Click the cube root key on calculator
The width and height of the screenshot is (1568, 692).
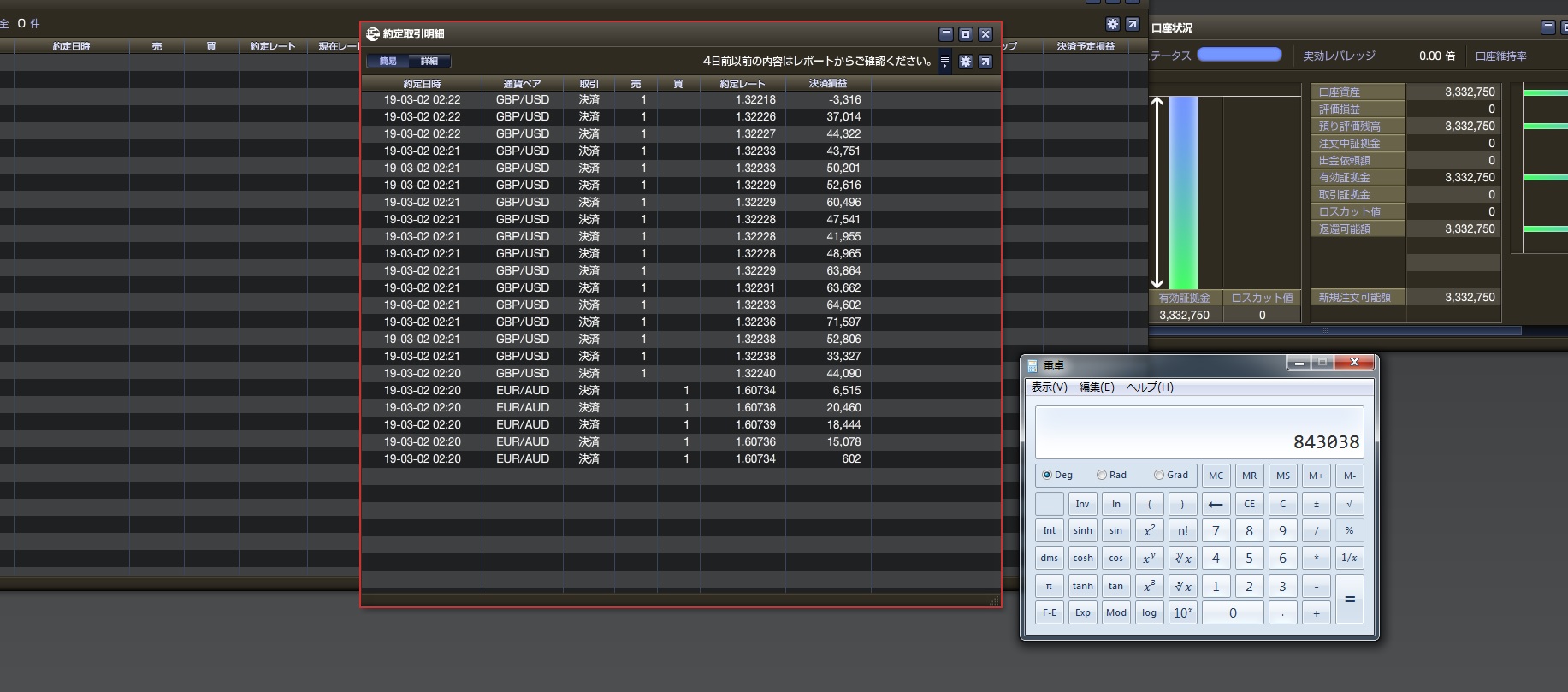pos(1182,586)
